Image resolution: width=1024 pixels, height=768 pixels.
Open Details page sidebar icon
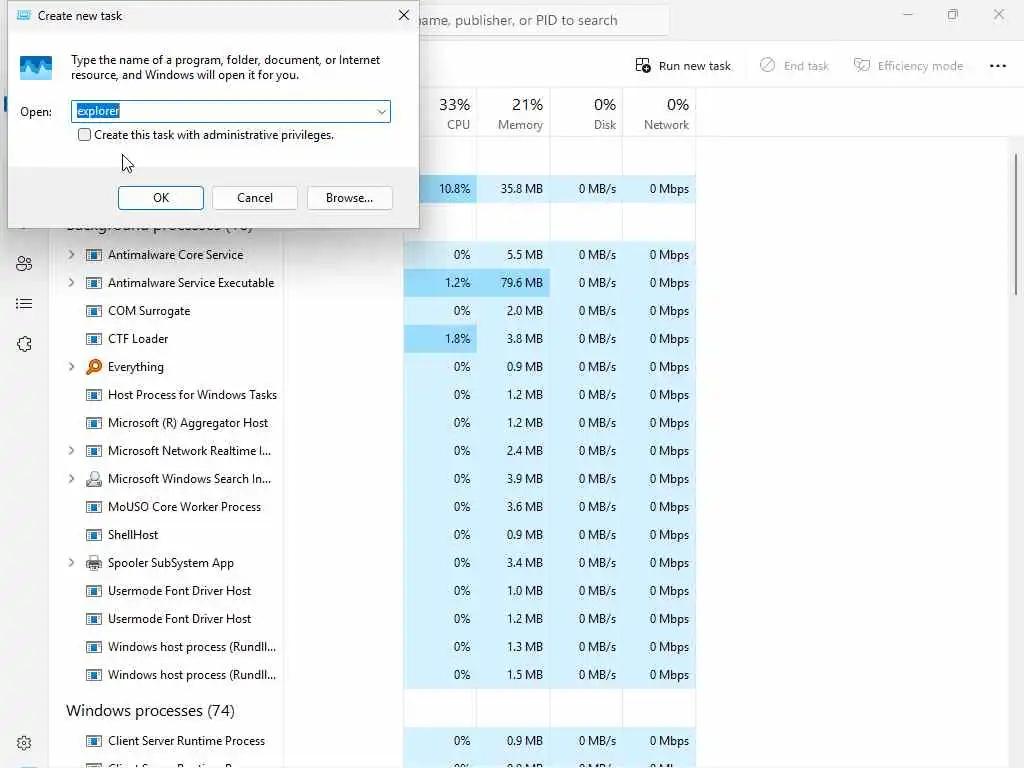tap(24, 304)
